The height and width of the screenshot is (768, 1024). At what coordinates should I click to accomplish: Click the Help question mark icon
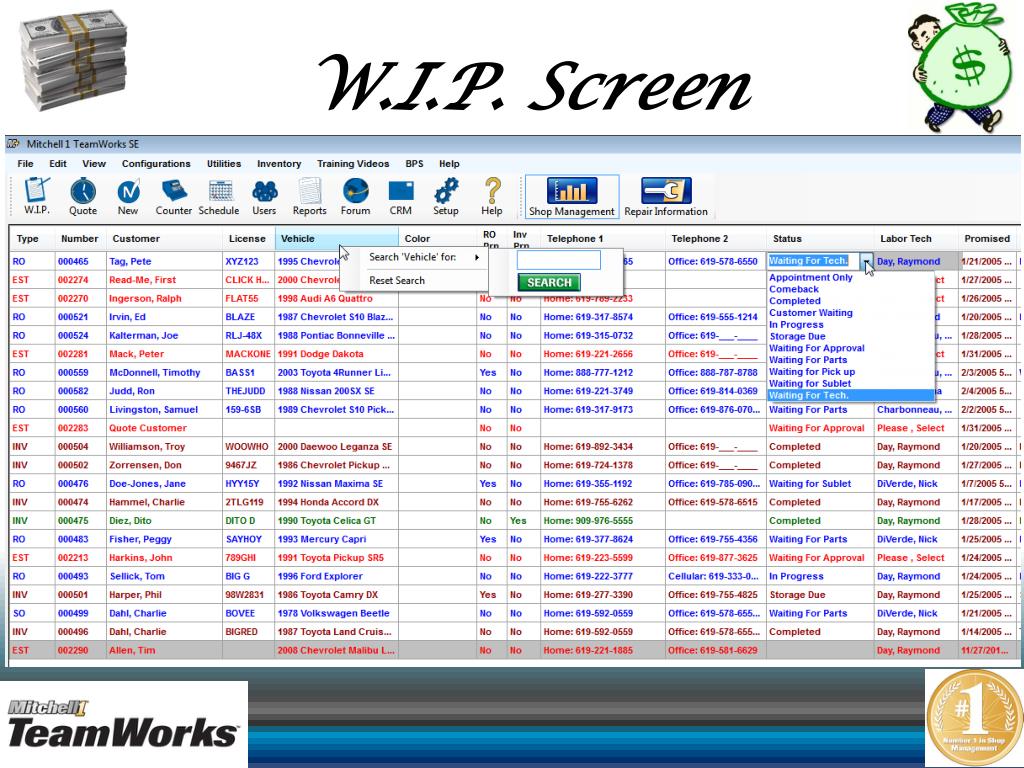point(492,196)
